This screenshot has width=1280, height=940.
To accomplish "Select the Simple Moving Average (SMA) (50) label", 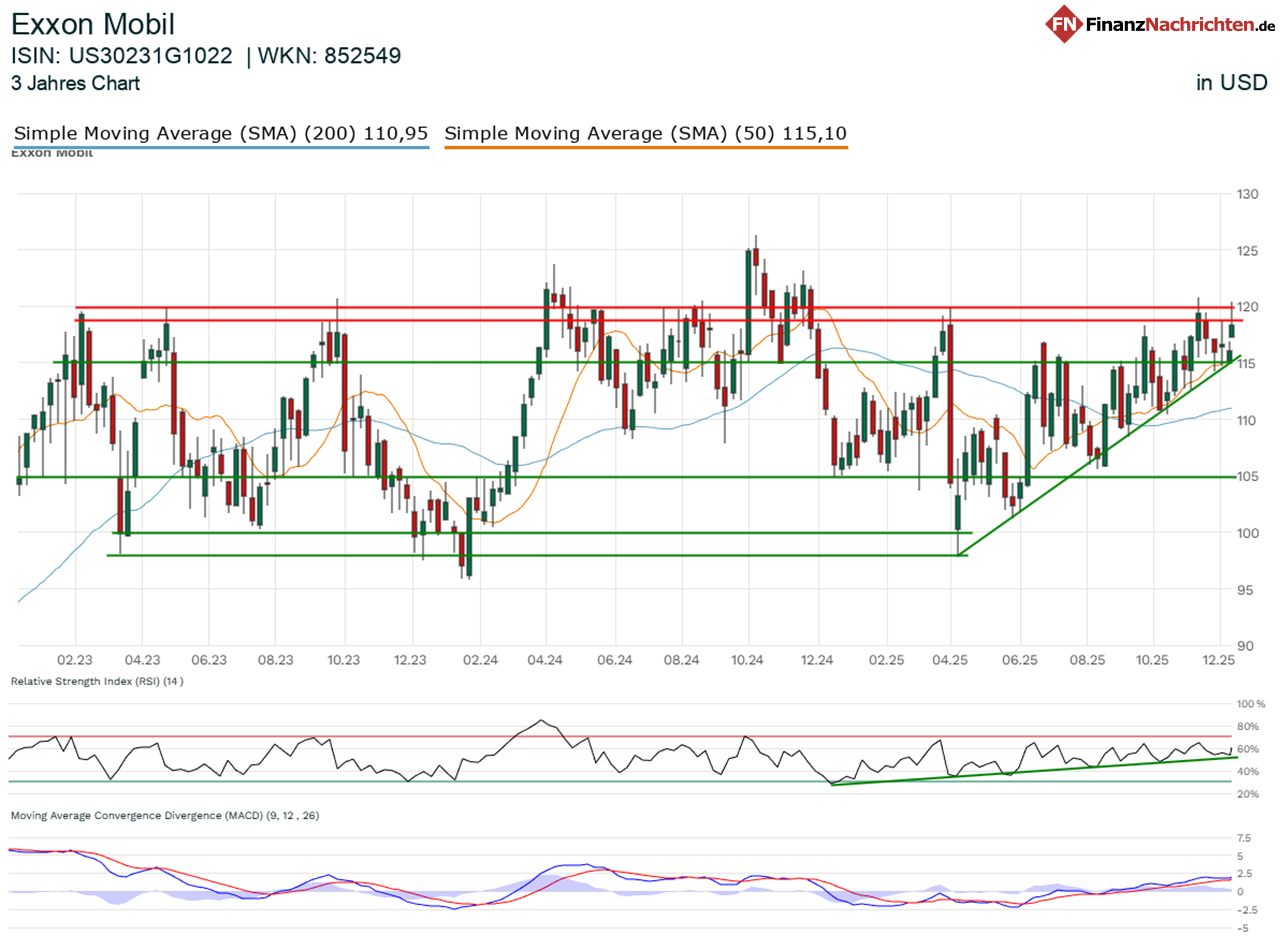I will [646, 133].
